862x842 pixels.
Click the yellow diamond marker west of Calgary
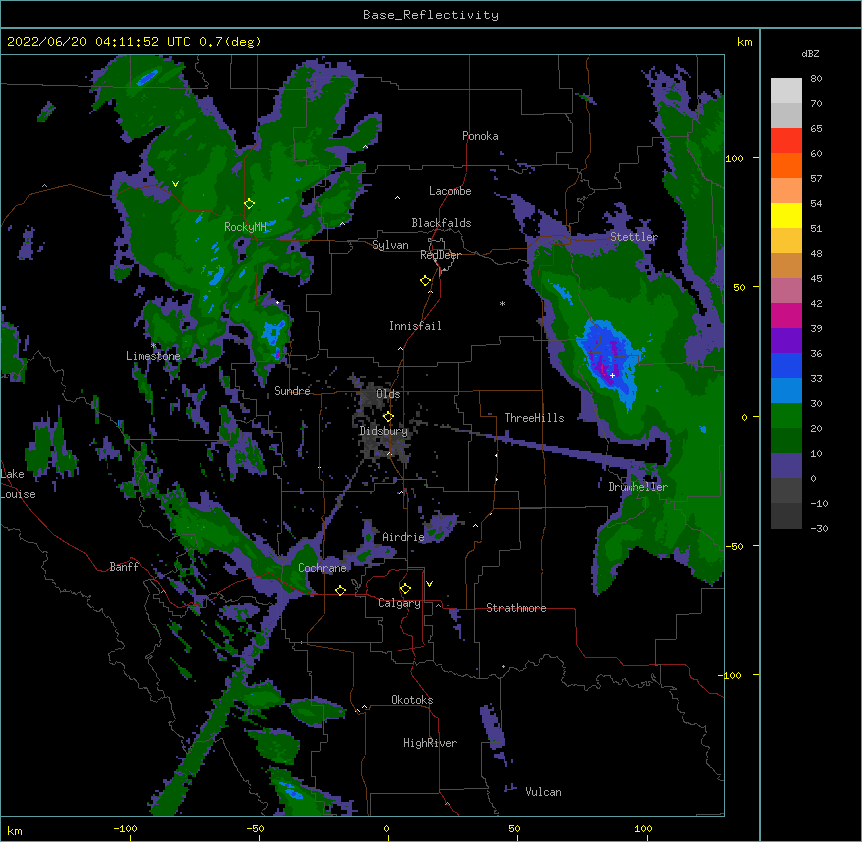click(340, 590)
